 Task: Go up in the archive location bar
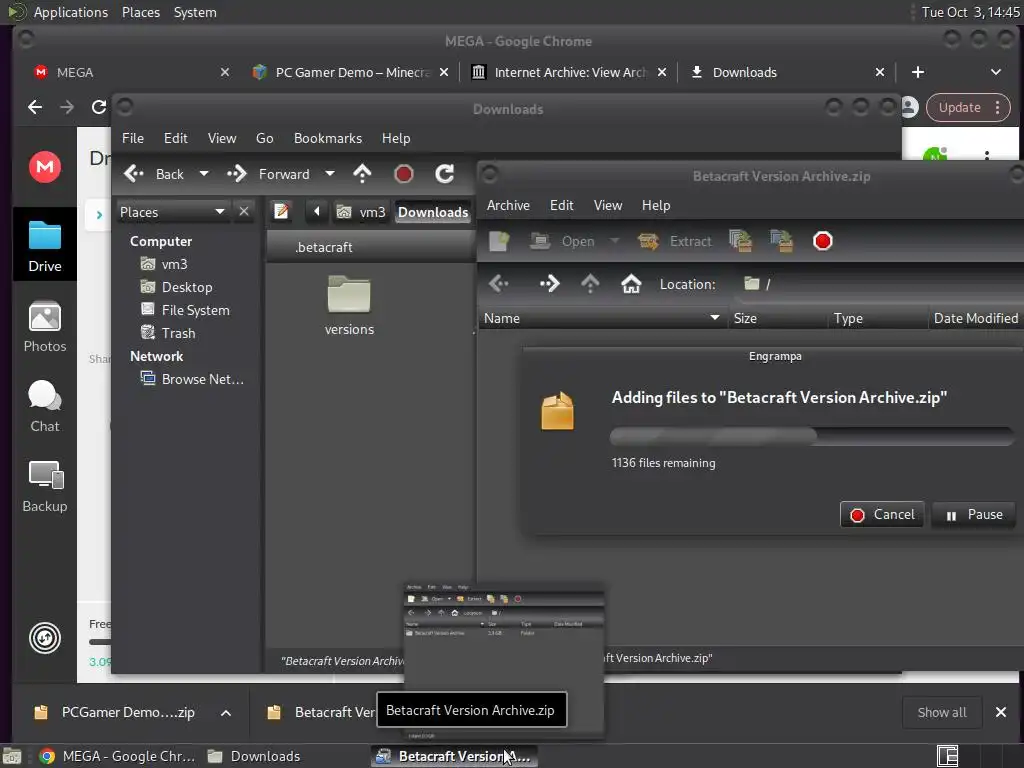click(590, 283)
